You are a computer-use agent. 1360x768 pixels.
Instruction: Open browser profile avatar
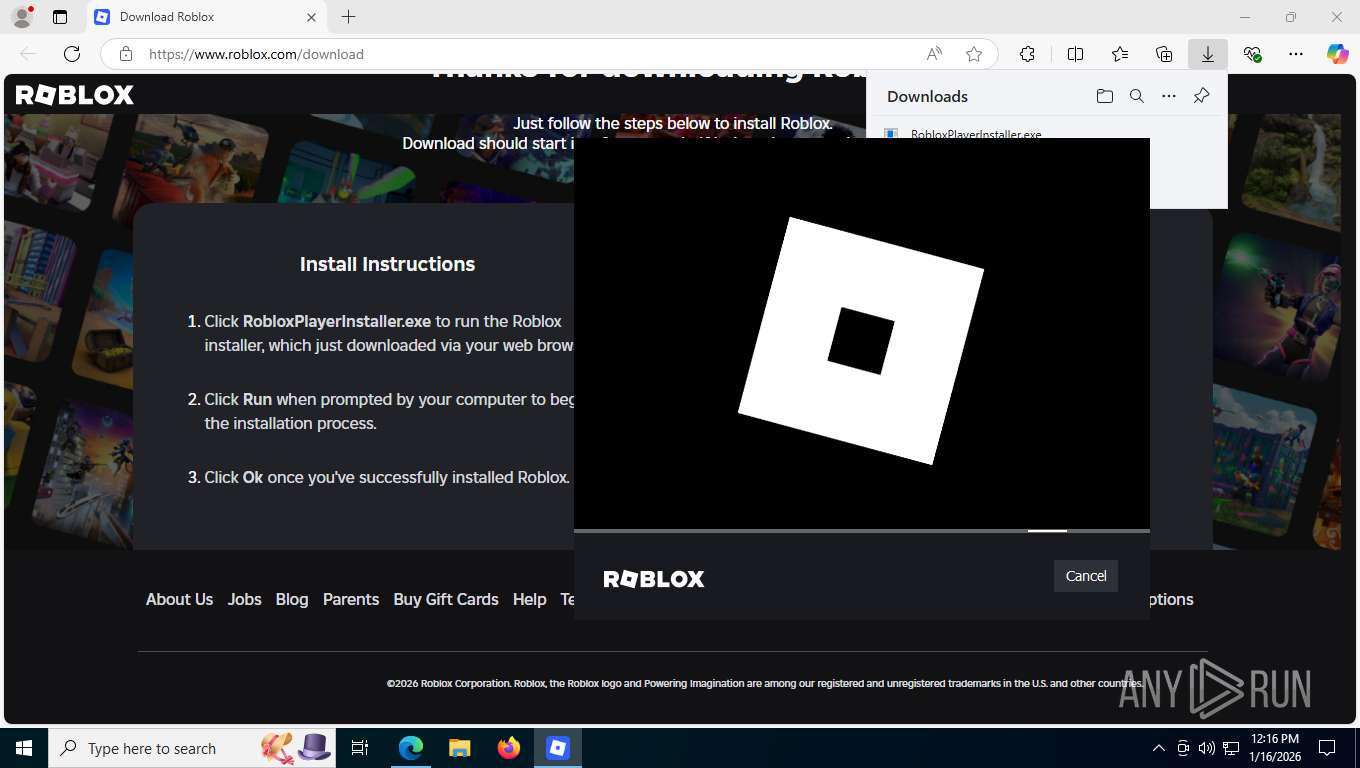coord(21,17)
